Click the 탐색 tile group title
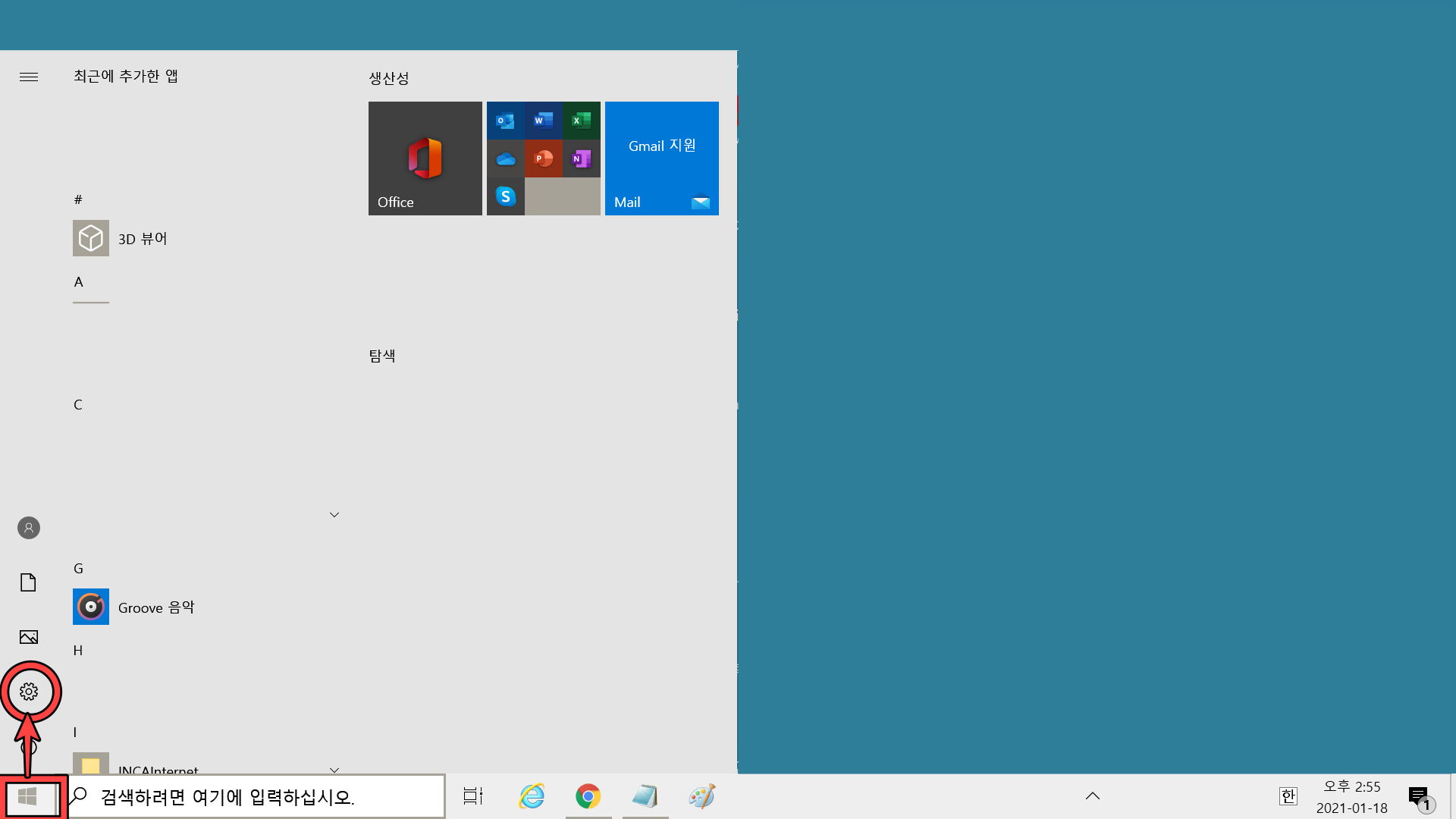The image size is (1456, 819). pyautogui.click(x=382, y=356)
